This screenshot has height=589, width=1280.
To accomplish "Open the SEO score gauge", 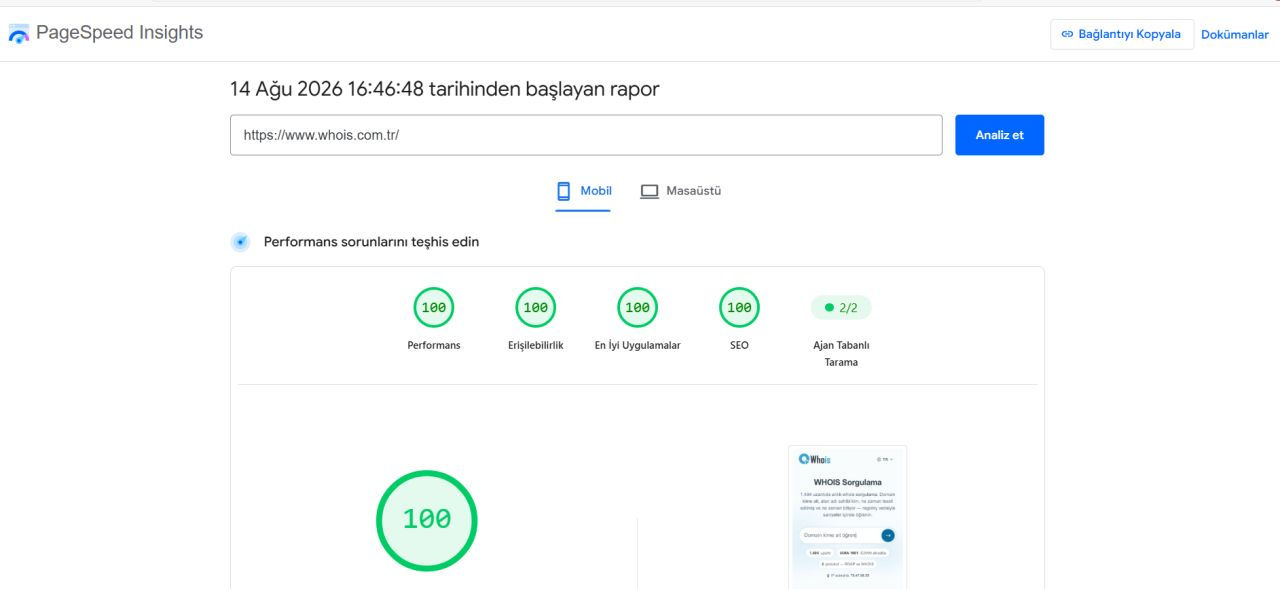I will [x=739, y=308].
